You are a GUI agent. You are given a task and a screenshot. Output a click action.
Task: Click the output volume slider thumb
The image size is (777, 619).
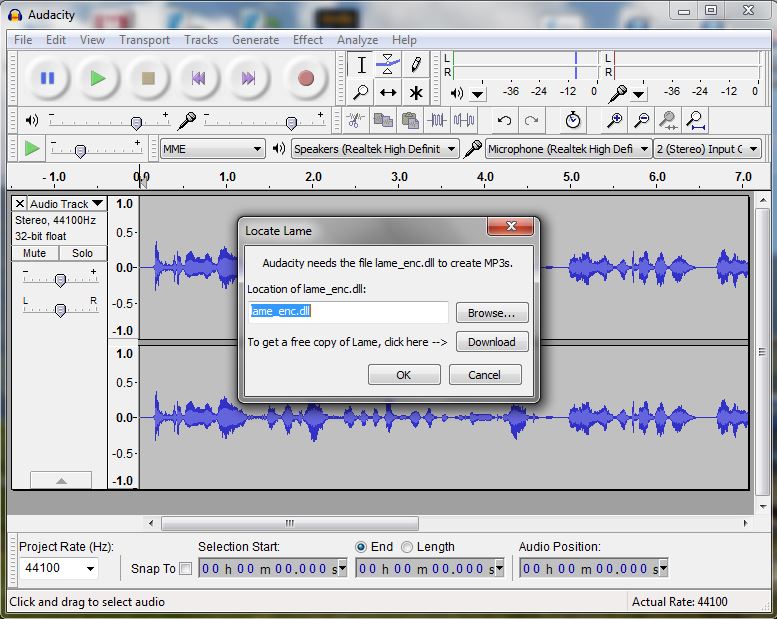136,122
